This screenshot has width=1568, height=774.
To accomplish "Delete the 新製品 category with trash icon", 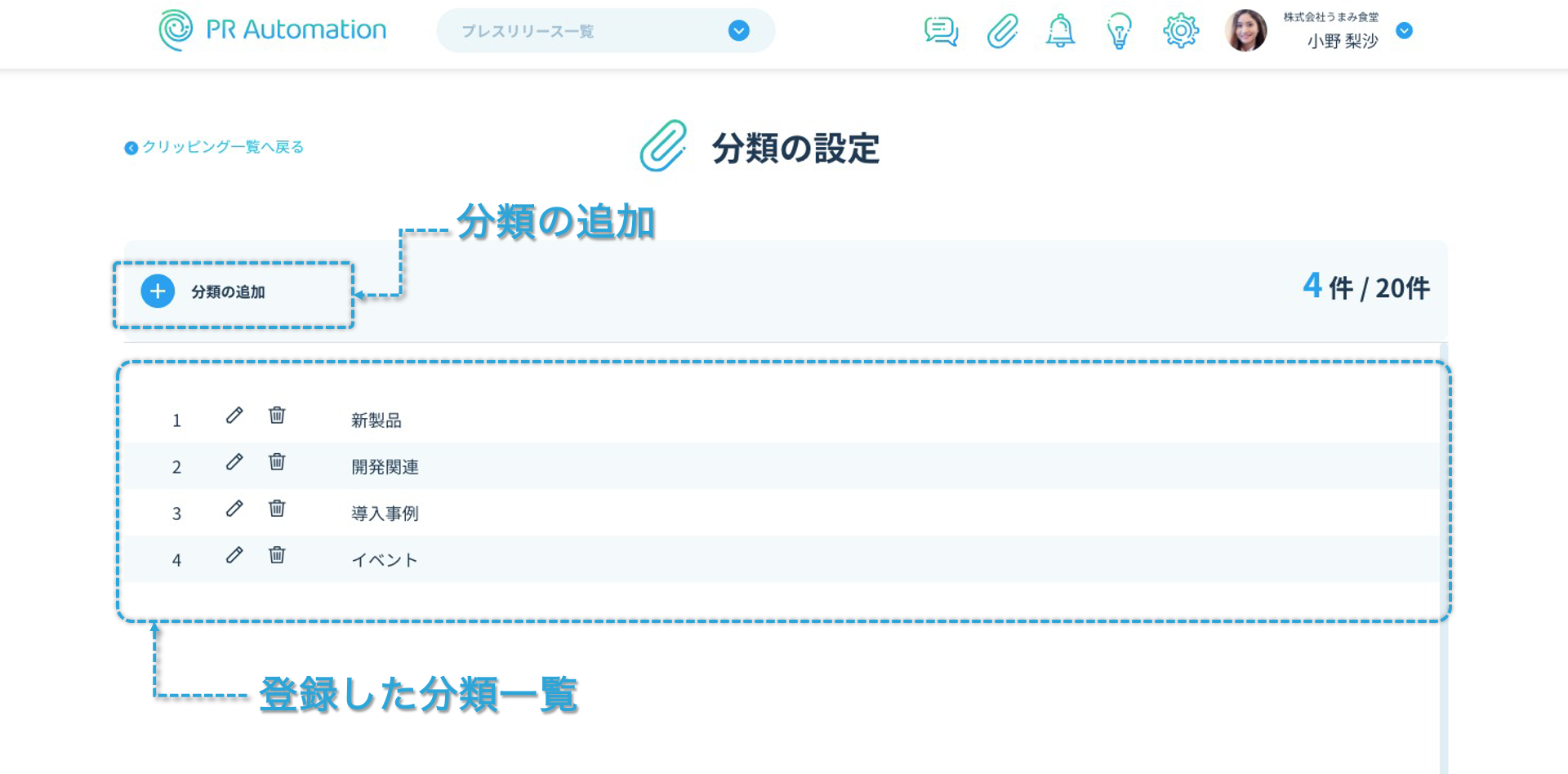I will point(277,416).
